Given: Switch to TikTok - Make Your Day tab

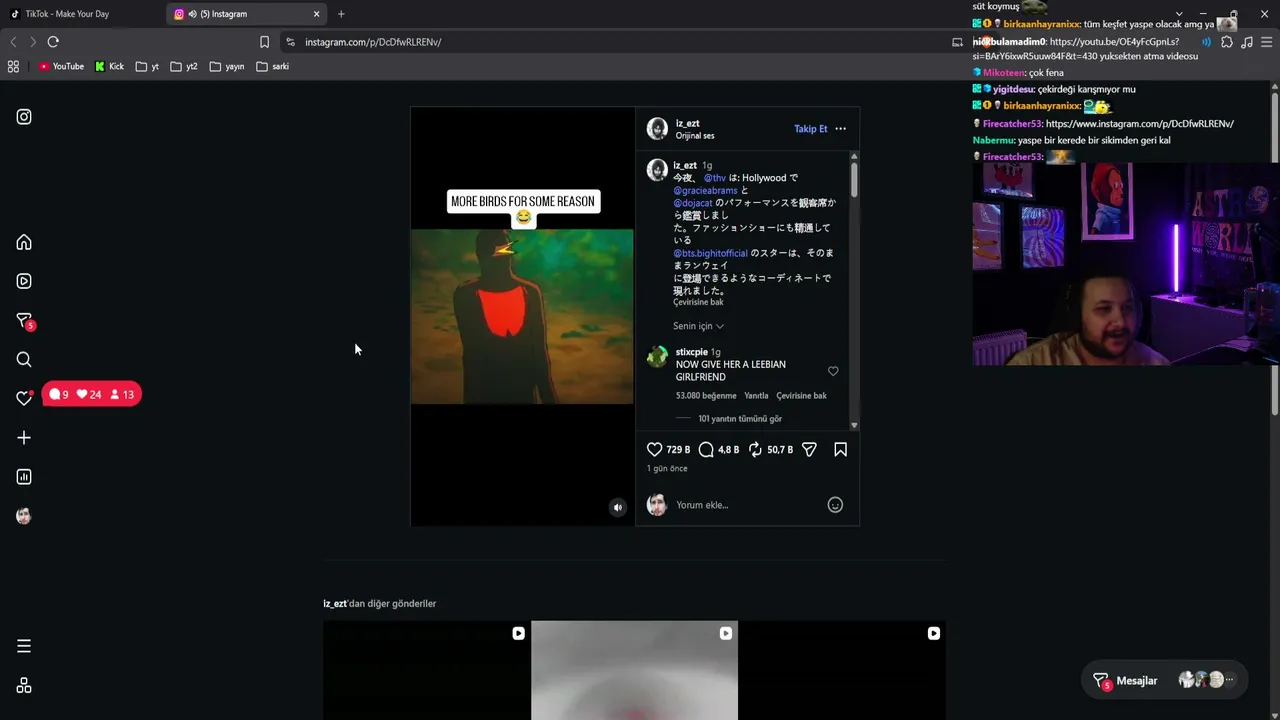Looking at the screenshot, I should [67, 14].
